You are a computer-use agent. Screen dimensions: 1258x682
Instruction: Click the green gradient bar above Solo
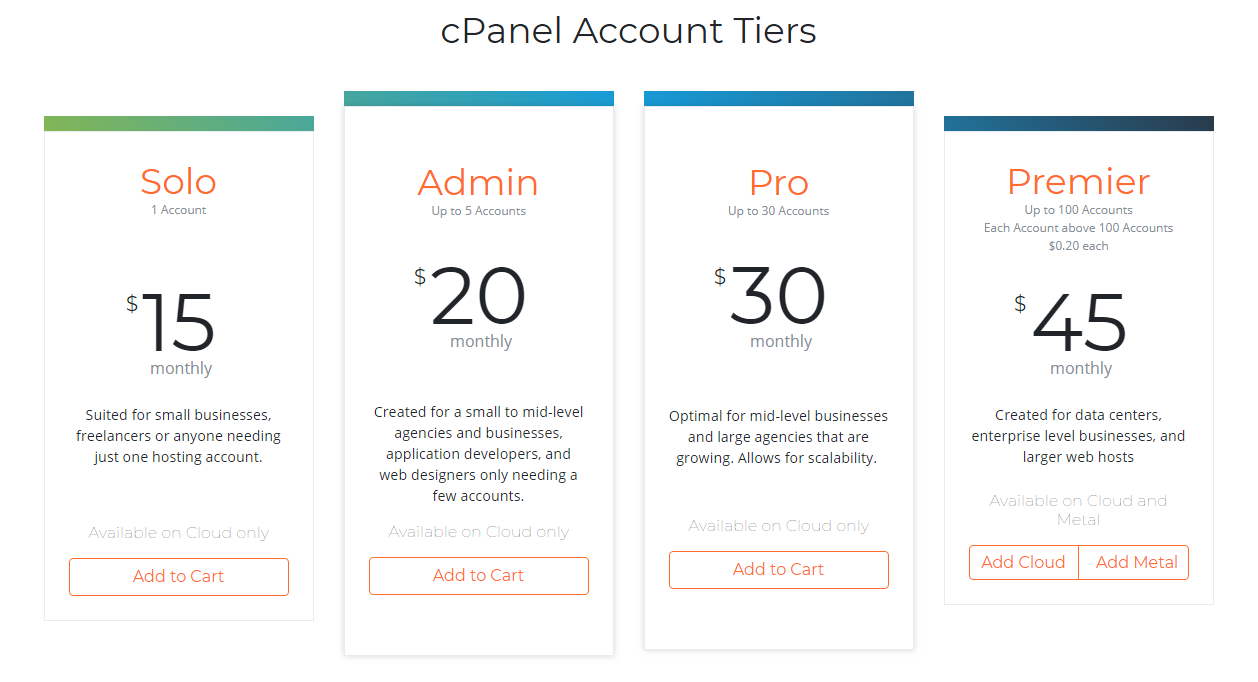click(179, 123)
